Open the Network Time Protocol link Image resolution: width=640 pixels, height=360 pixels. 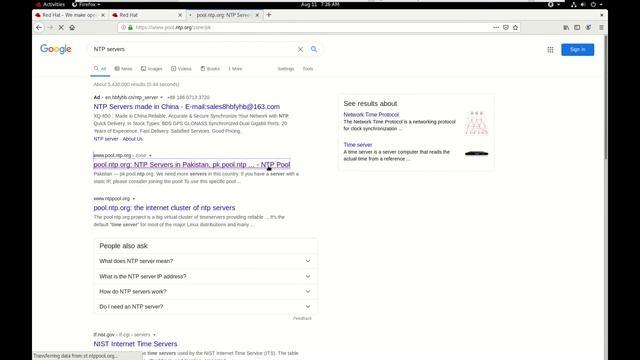(371, 115)
